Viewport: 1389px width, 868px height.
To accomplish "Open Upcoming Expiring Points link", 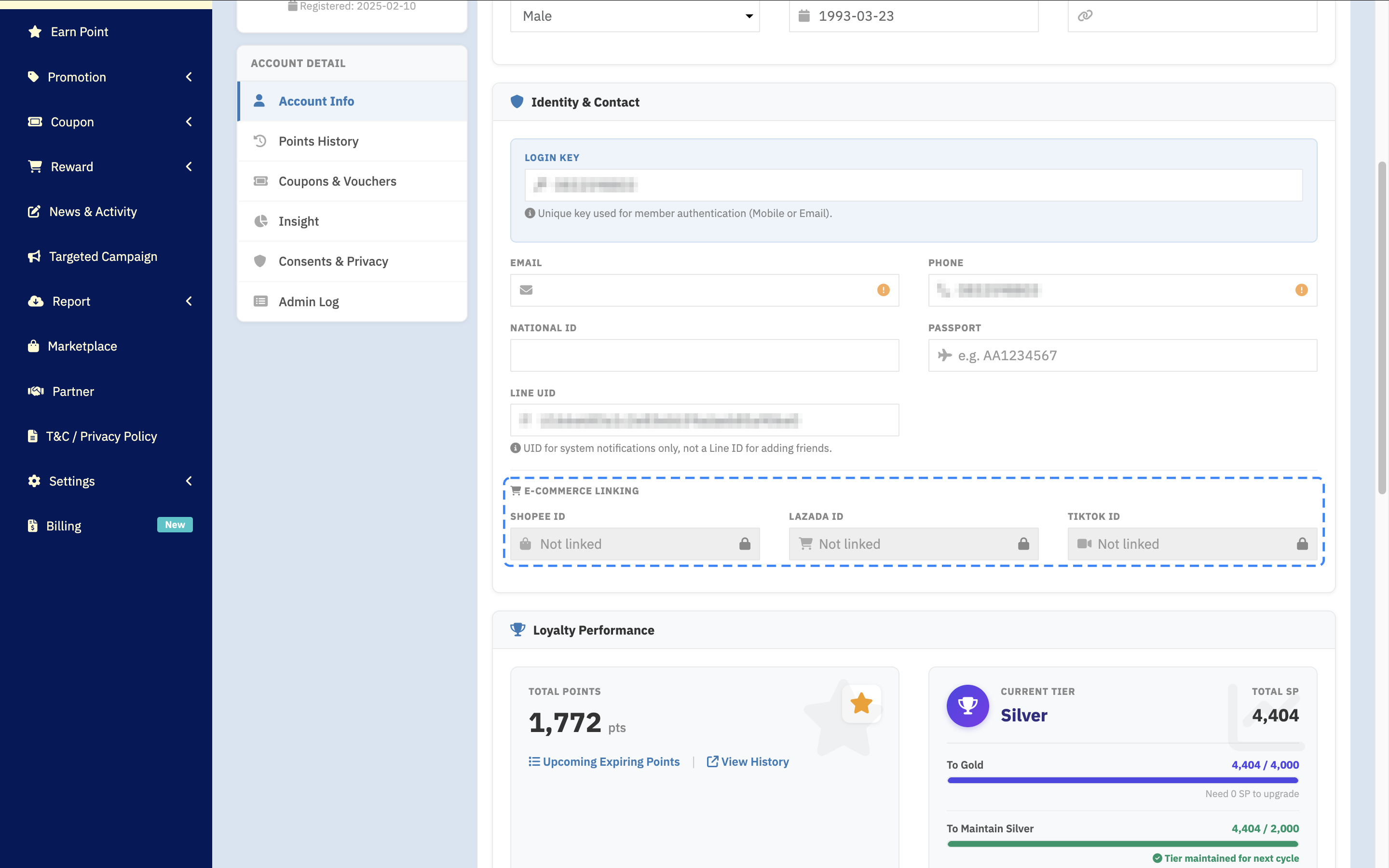I will tap(604, 762).
